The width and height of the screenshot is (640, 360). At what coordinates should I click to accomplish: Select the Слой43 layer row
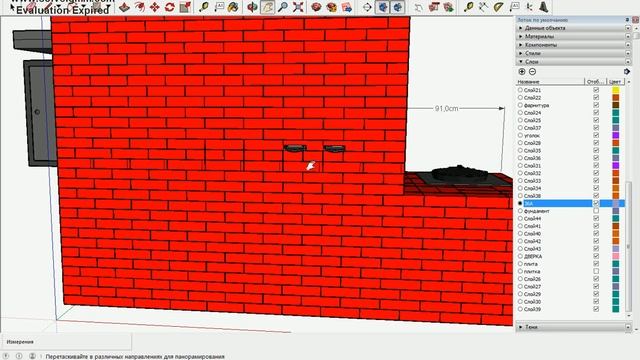[571, 249]
